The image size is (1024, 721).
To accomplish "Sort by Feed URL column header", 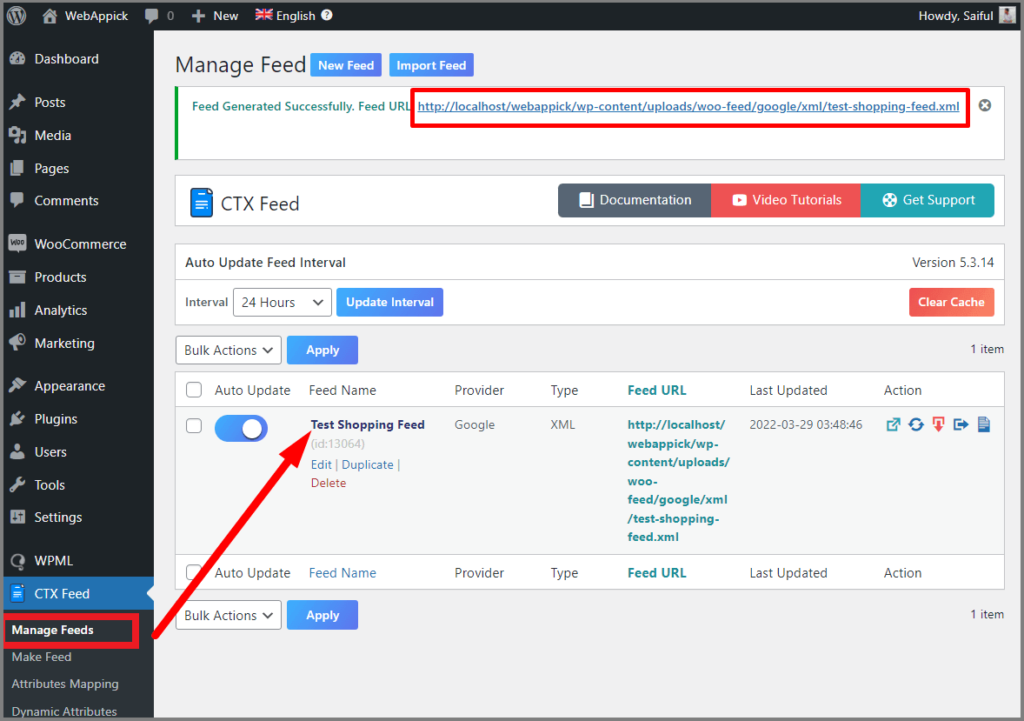I will (657, 390).
